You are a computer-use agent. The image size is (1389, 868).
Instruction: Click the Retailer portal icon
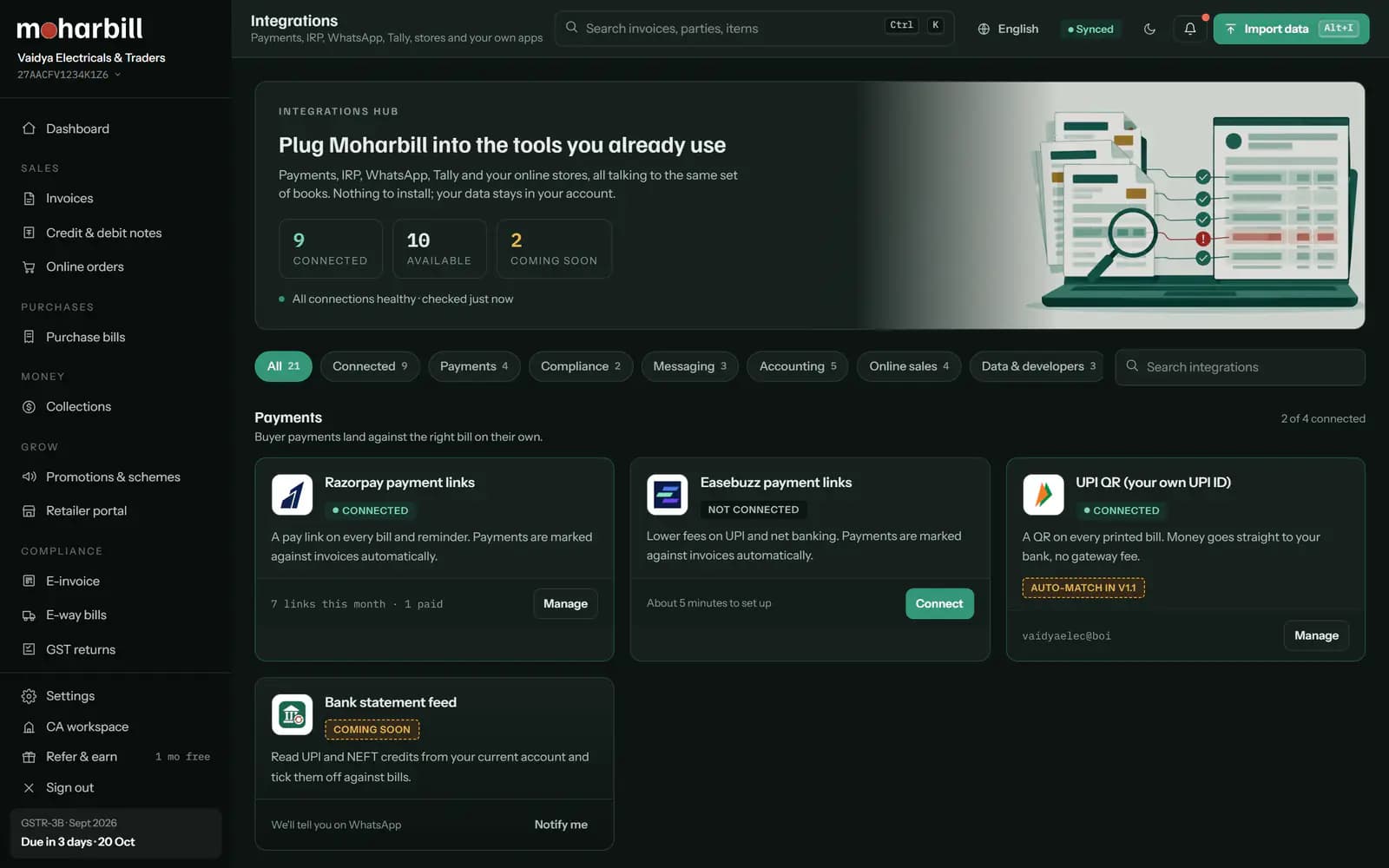(x=29, y=511)
